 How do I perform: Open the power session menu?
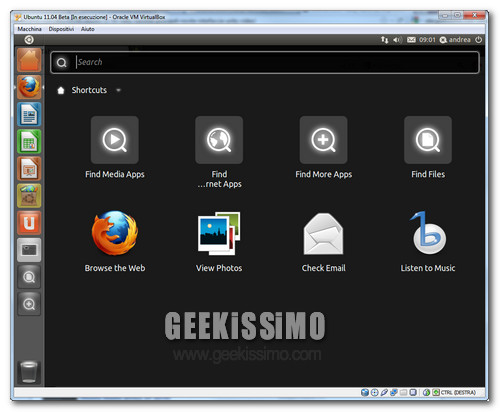[x=479, y=40]
